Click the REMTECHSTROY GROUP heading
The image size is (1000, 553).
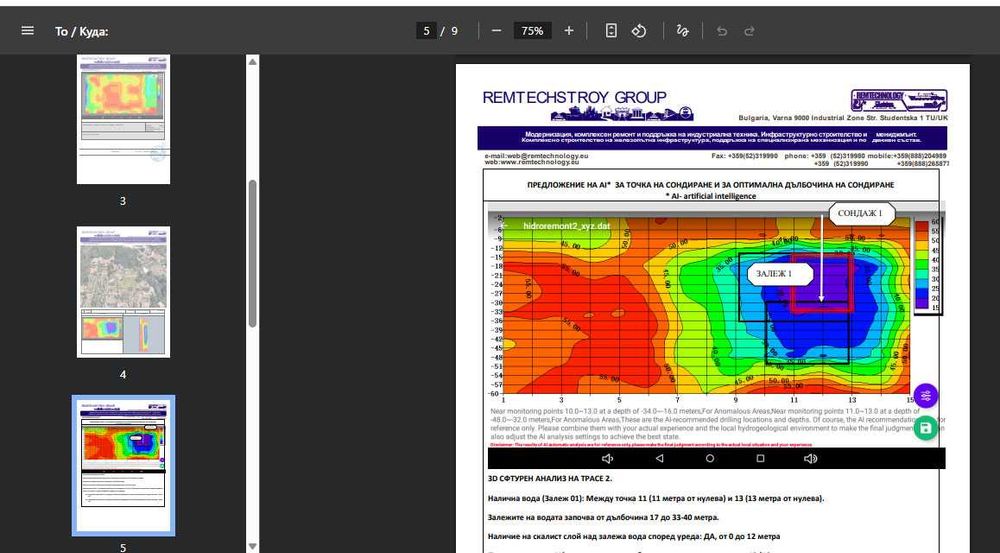coord(575,98)
